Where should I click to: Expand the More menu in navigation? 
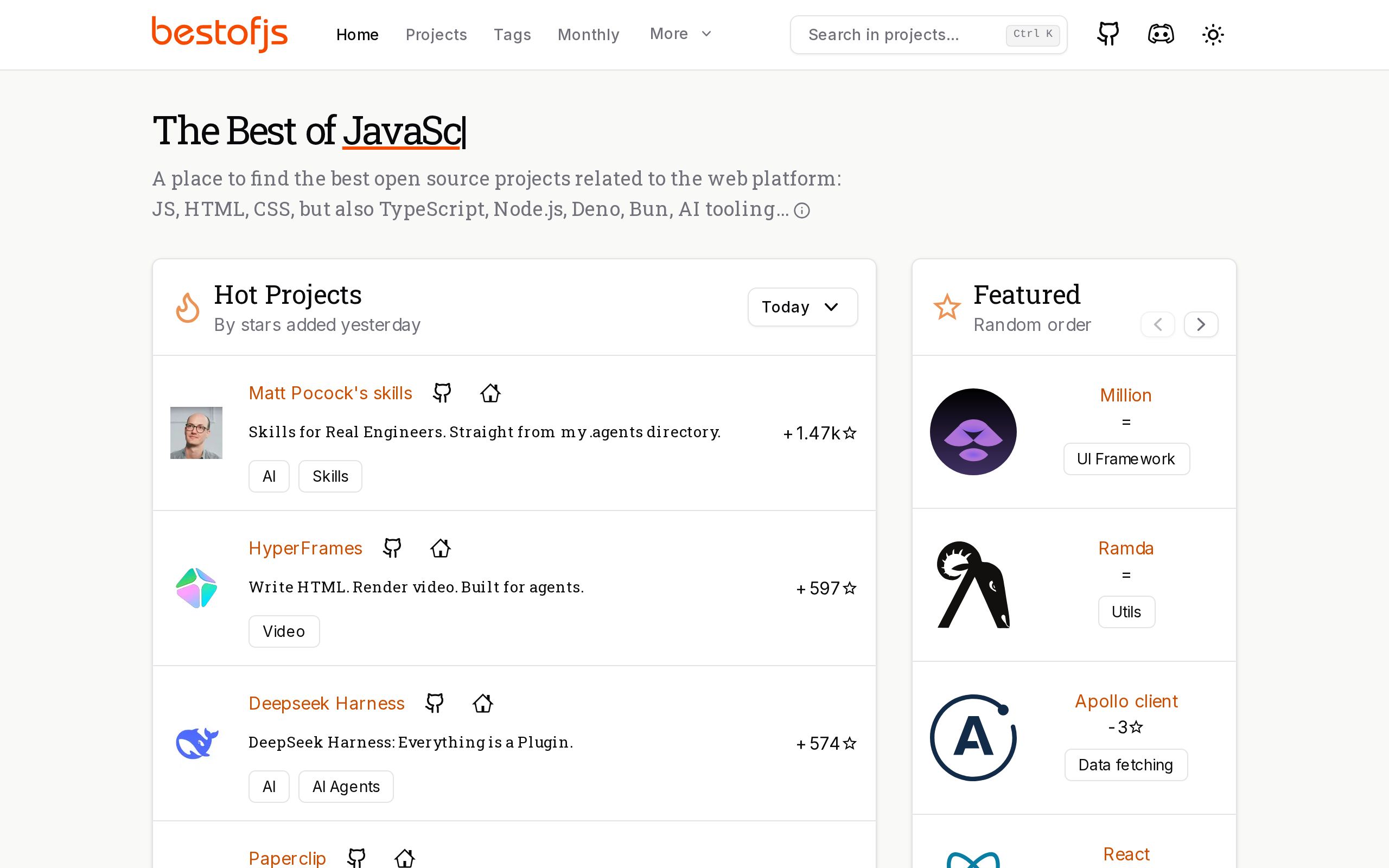pos(681,34)
